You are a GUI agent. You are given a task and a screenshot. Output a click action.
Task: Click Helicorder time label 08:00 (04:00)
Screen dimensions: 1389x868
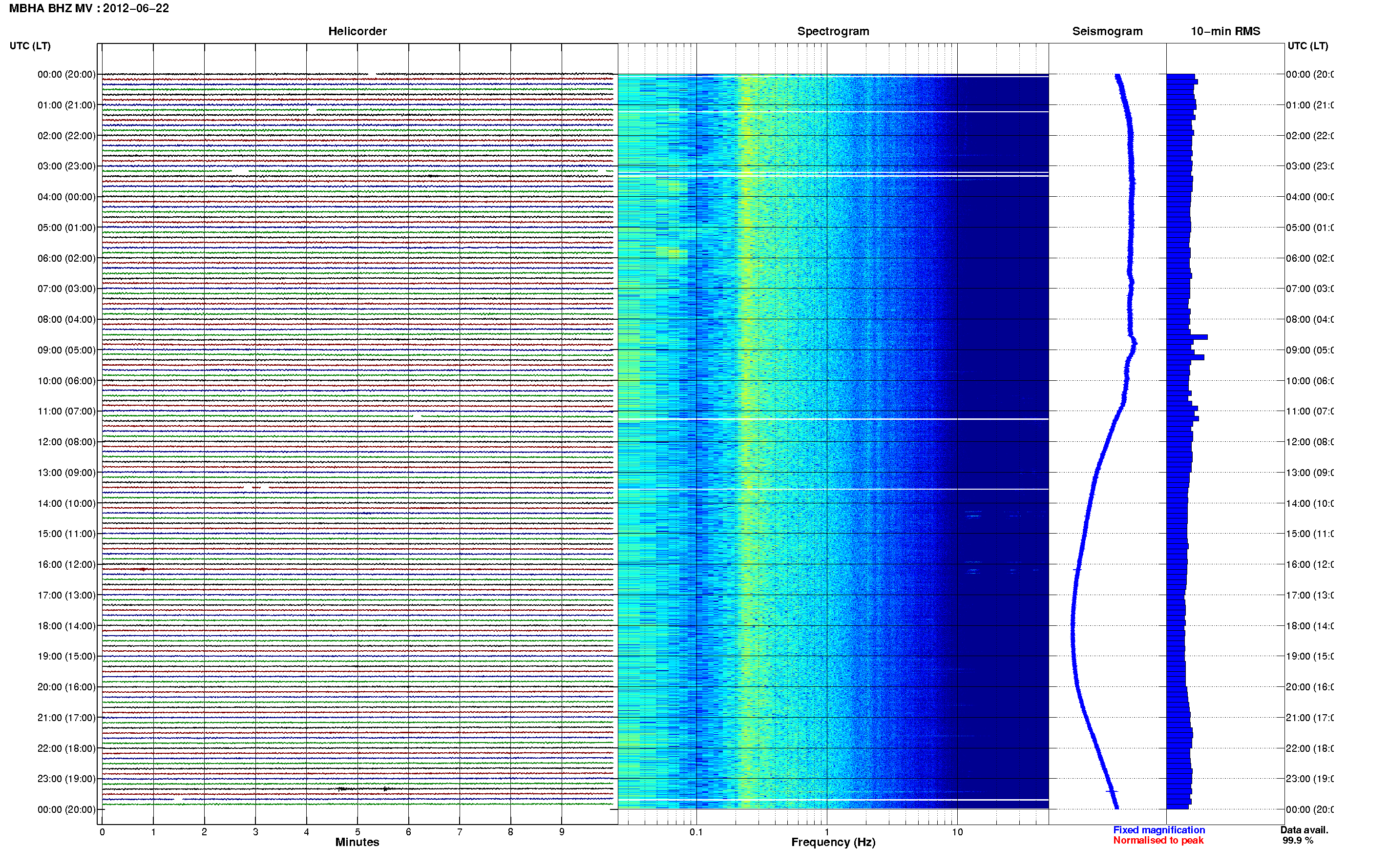tap(66, 319)
